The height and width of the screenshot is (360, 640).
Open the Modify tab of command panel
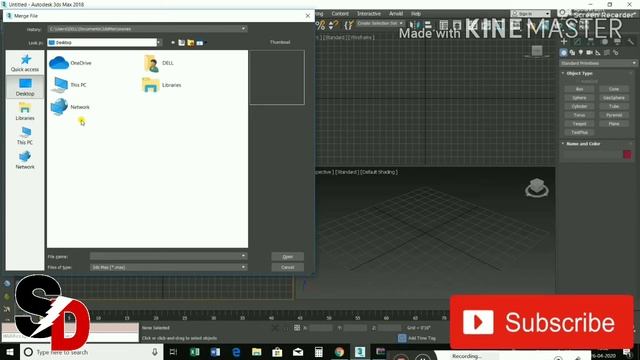[x=577, y=42]
